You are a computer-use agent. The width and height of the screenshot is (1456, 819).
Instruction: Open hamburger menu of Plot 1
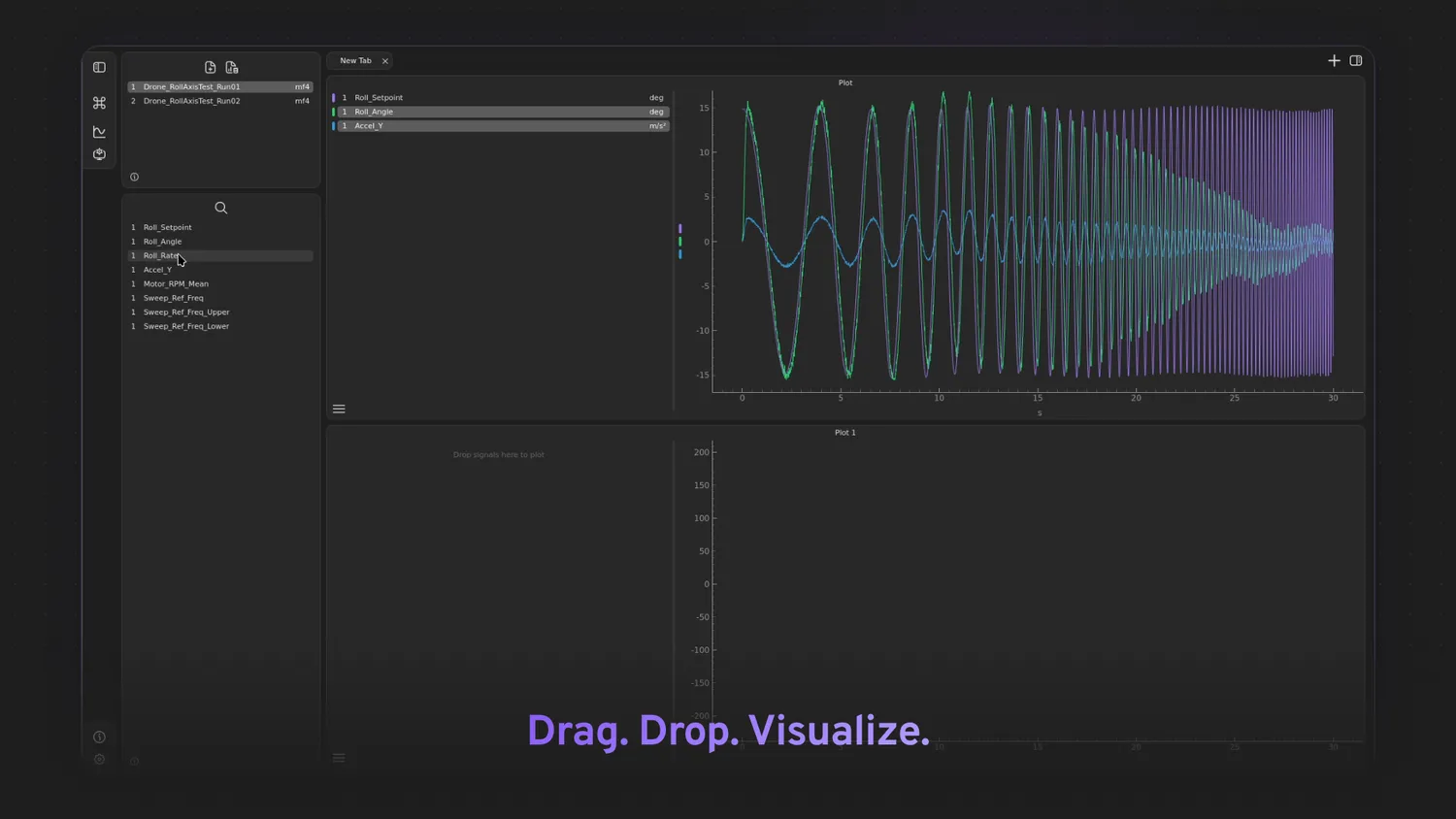click(x=339, y=758)
